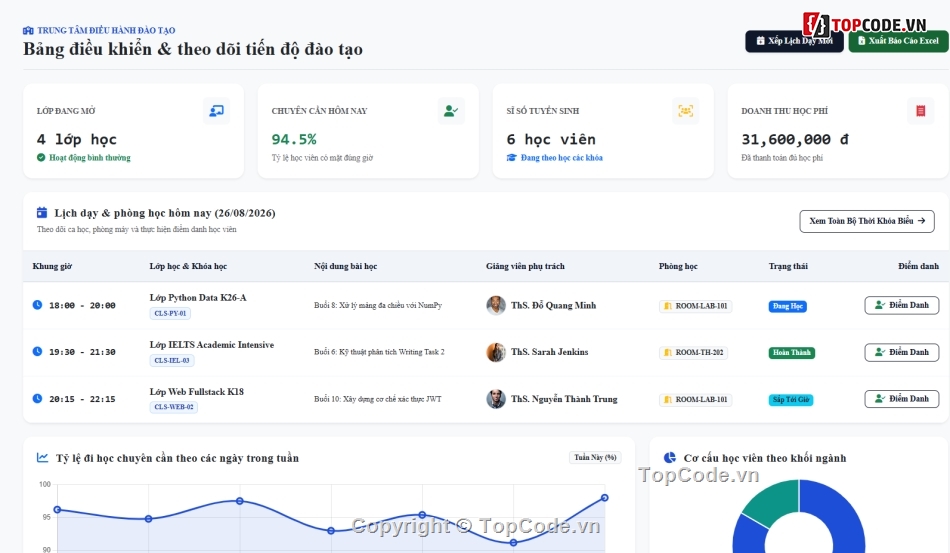The image size is (950, 553).
Task: Click lesson Buổi 10: Xây dựng cơ chế xác thực JWT
Action: pos(377,399)
